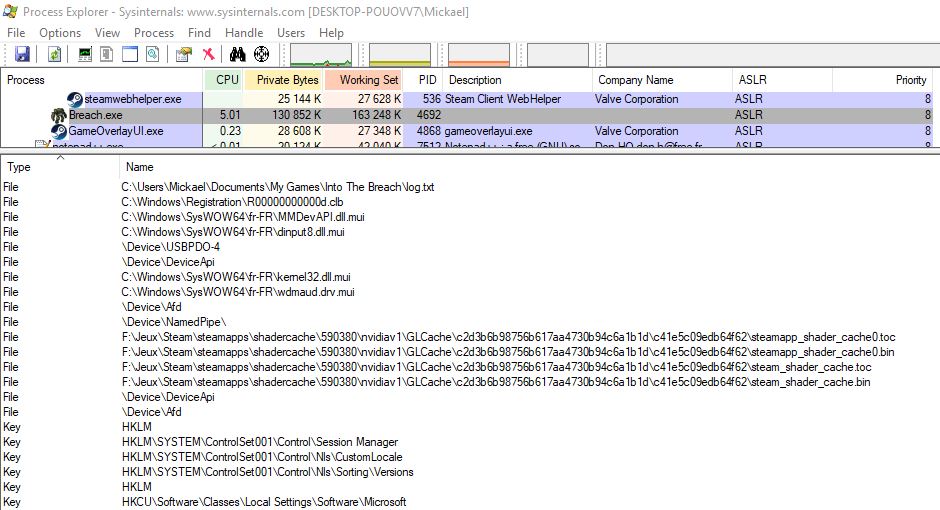940x510 pixels.
Task: Sort handles by the Type column header
Action: pos(60,167)
